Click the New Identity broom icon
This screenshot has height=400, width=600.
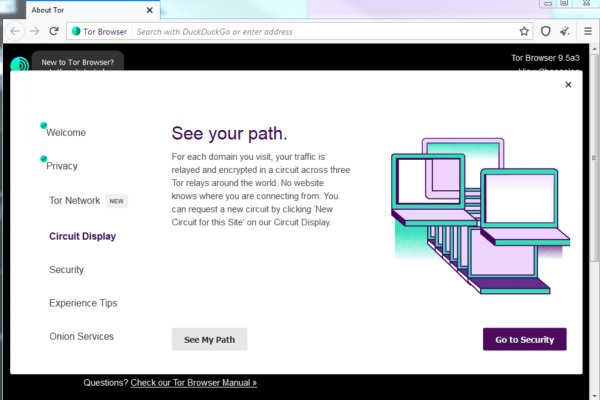coord(566,31)
